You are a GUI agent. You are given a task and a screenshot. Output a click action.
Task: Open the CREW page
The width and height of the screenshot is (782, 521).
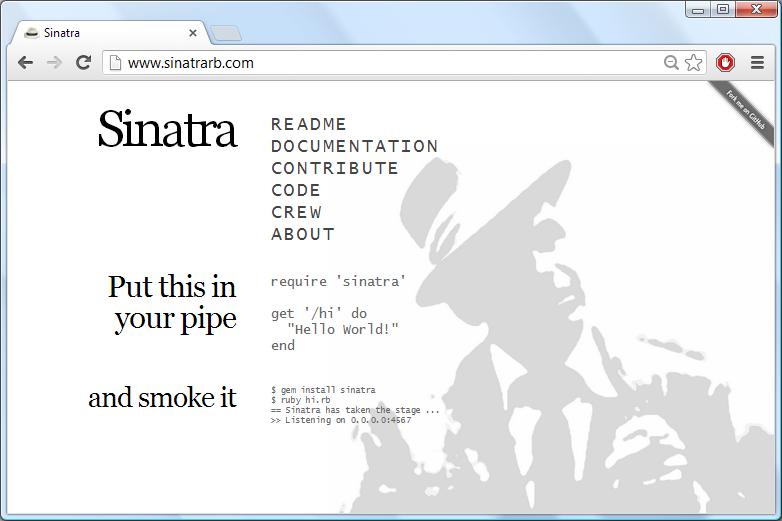click(x=297, y=212)
